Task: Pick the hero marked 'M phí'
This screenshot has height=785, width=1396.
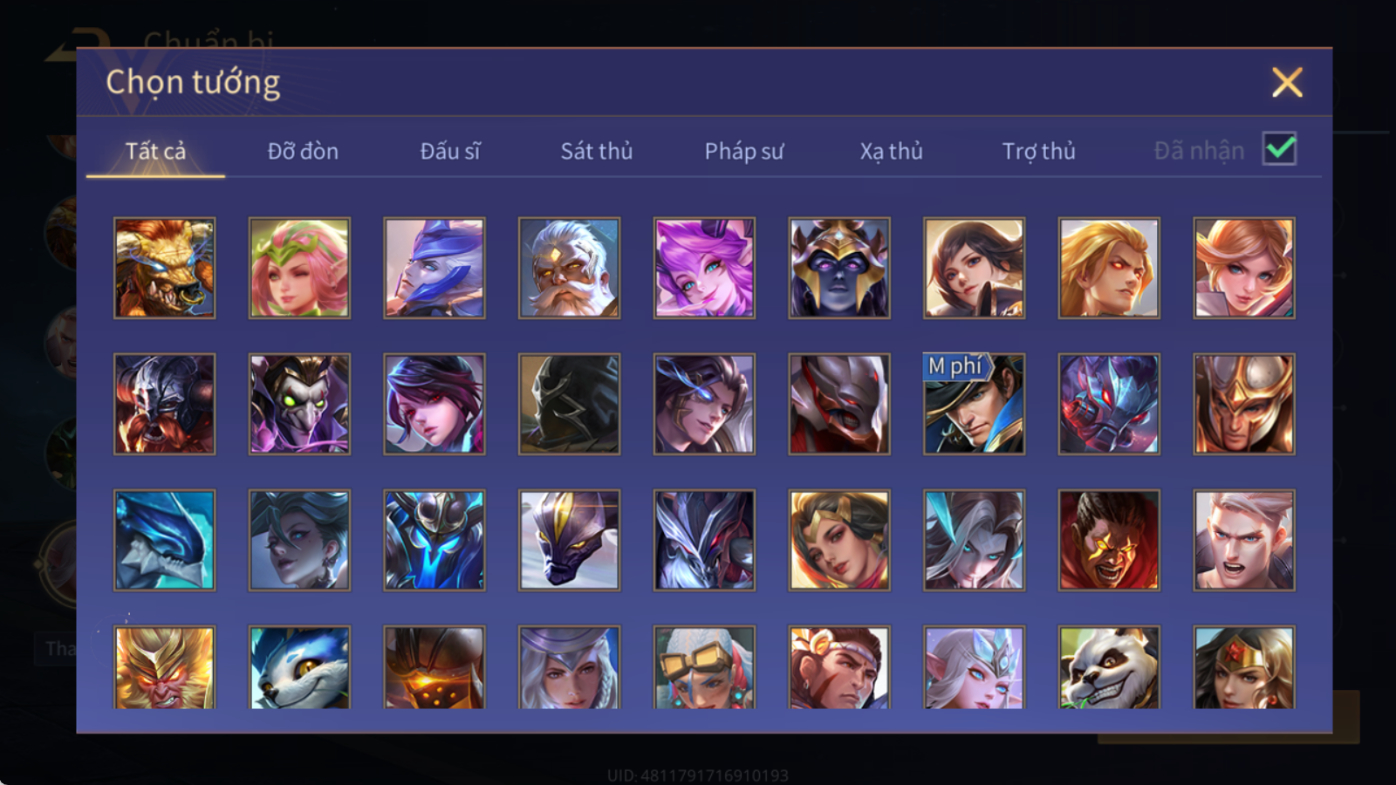Action: pos(974,404)
